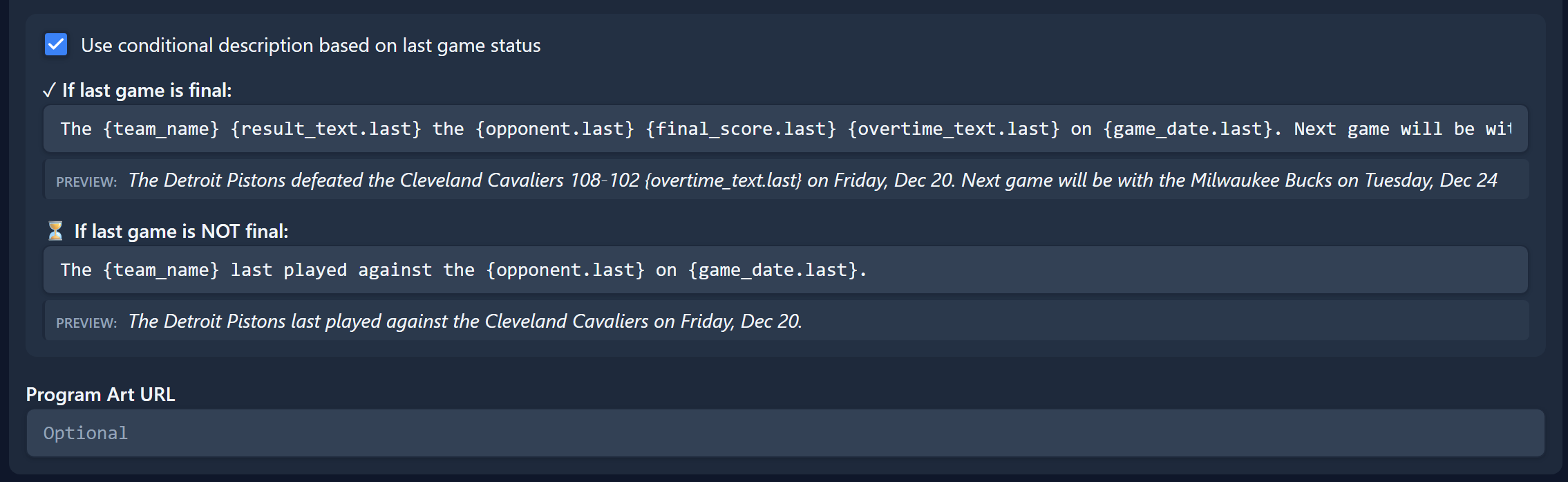Place cursor on {final_score.last} in final template
The width and height of the screenshot is (1568, 482).
point(741,129)
